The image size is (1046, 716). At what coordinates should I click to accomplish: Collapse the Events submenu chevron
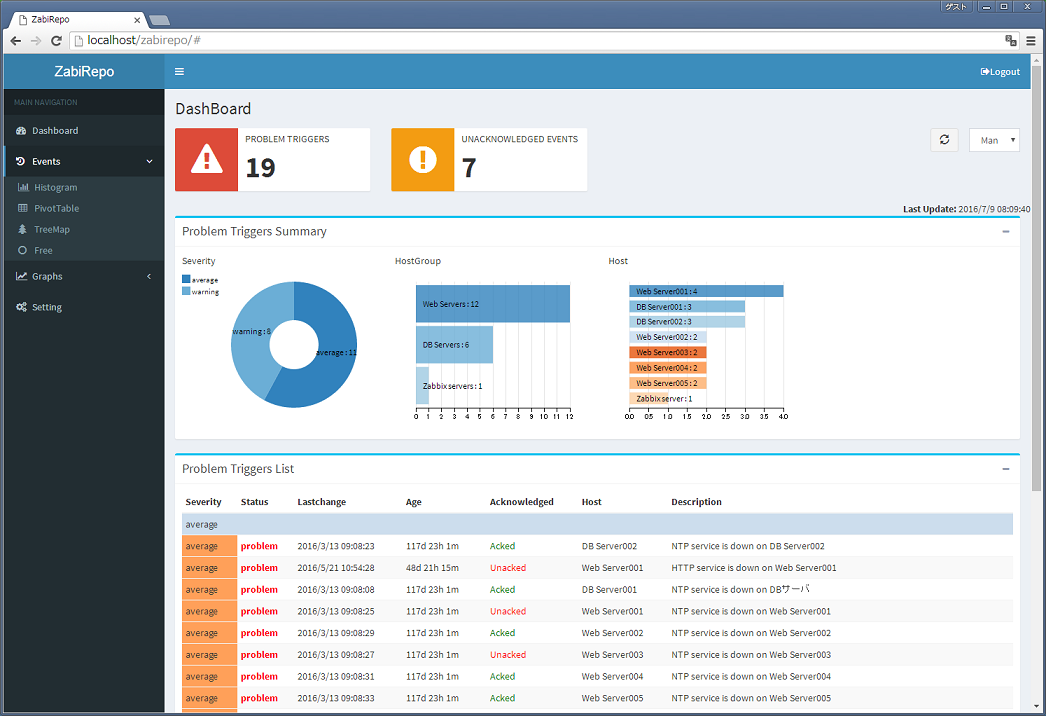[149, 161]
